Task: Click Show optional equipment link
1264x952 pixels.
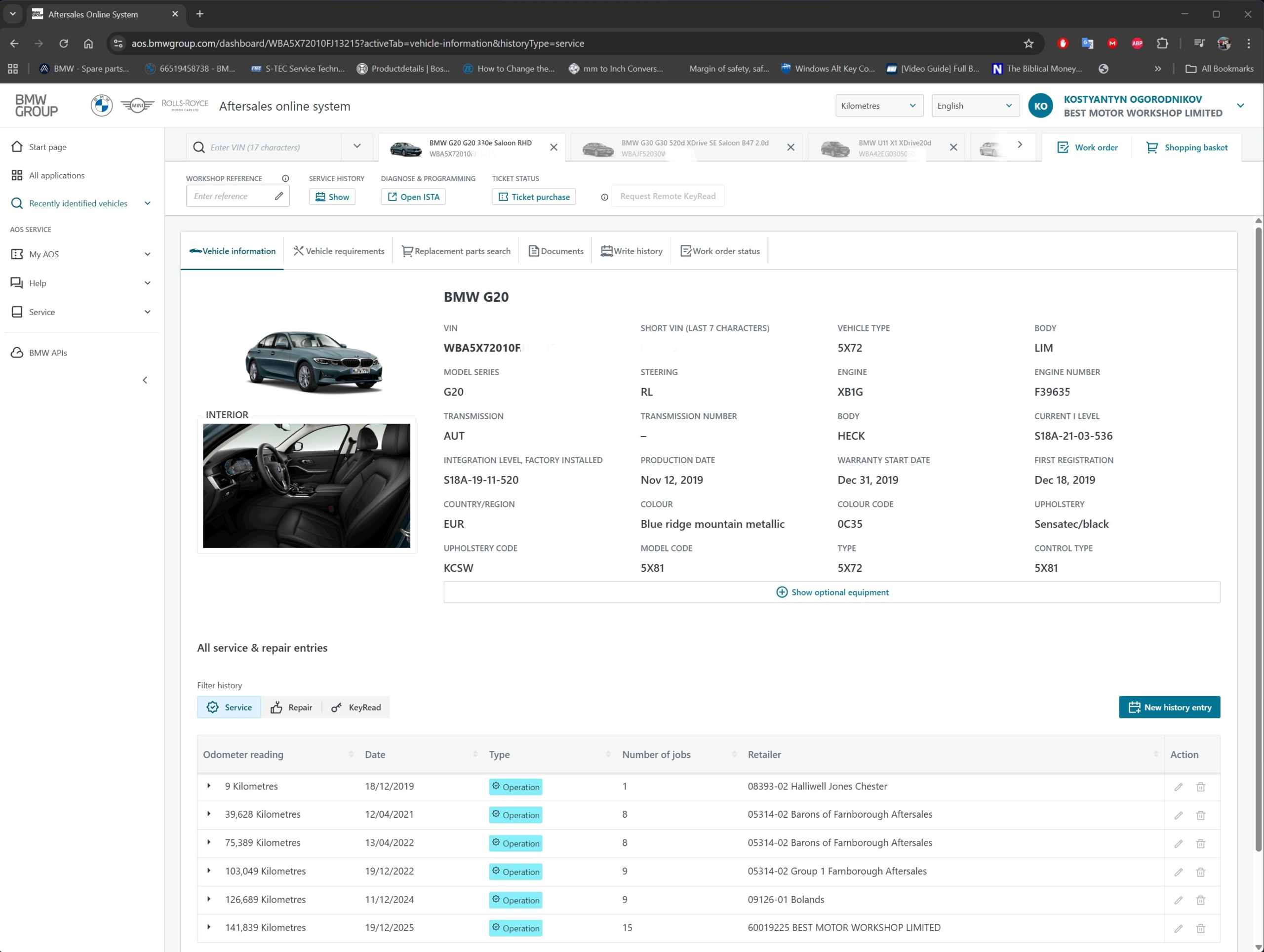Action: (x=831, y=593)
